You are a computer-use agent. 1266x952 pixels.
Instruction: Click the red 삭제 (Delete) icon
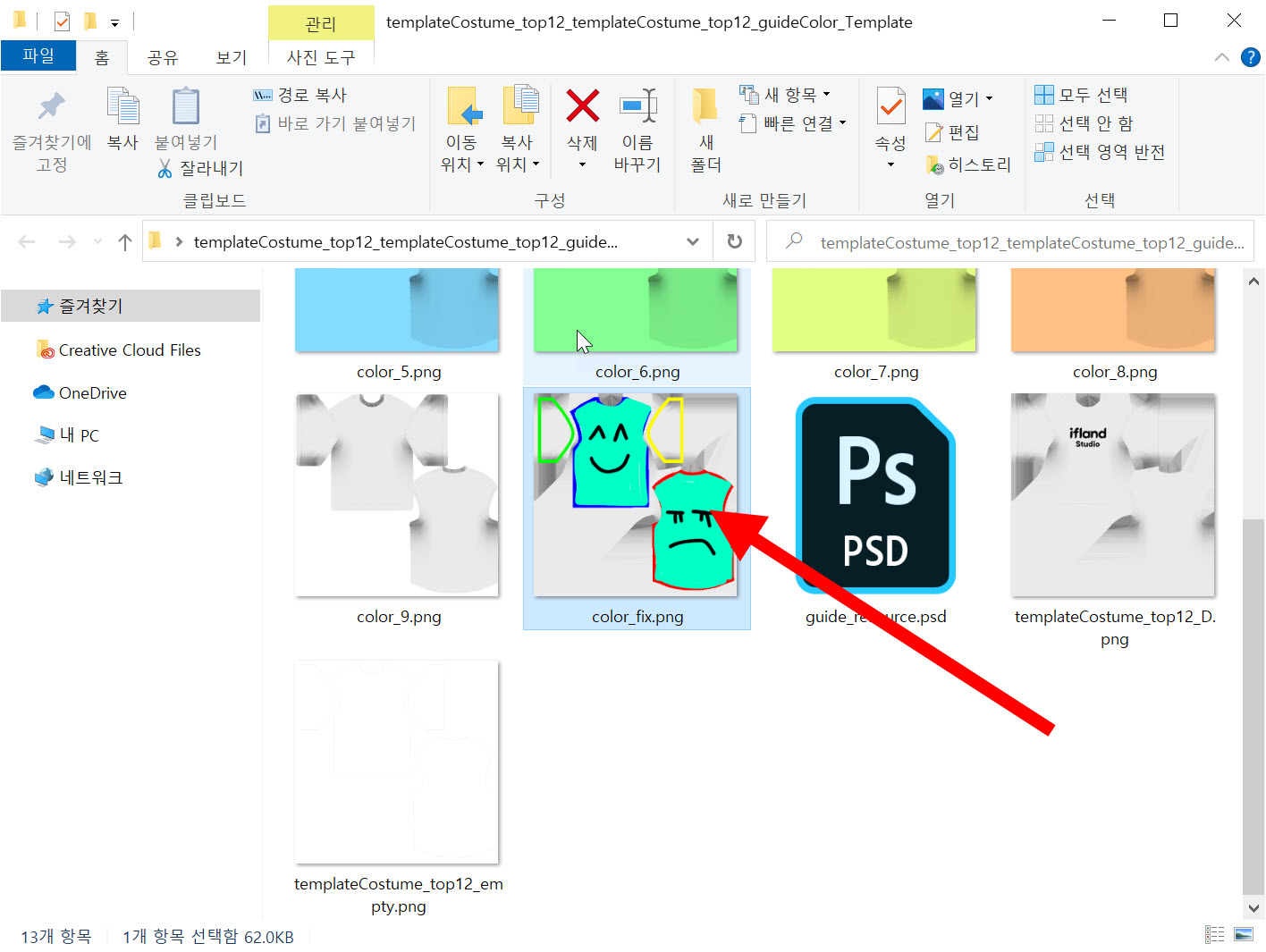tap(582, 106)
